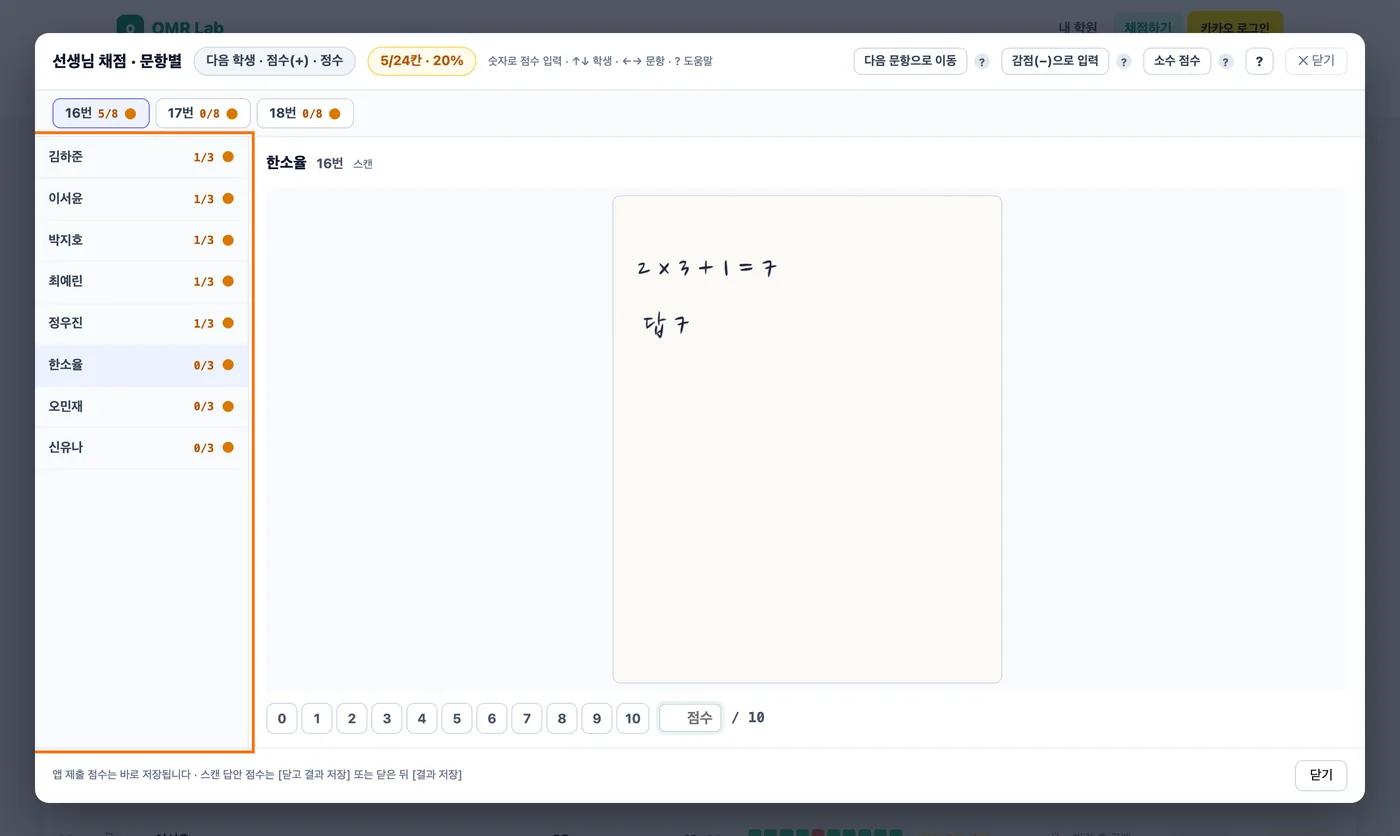Toggle 감점(−)으로 입력 mode
Viewport: 1400px width, 836px height.
click(1055, 61)
